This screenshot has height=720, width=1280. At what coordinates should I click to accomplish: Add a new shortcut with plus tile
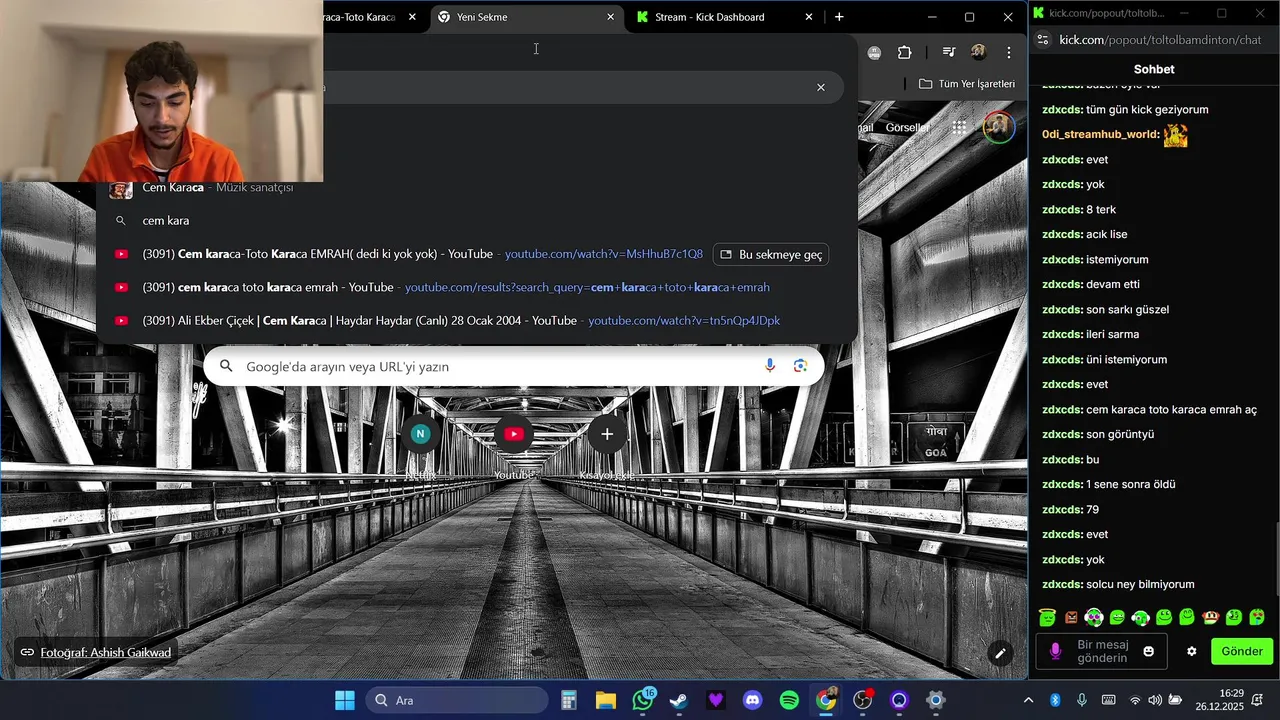click(606, 434)
